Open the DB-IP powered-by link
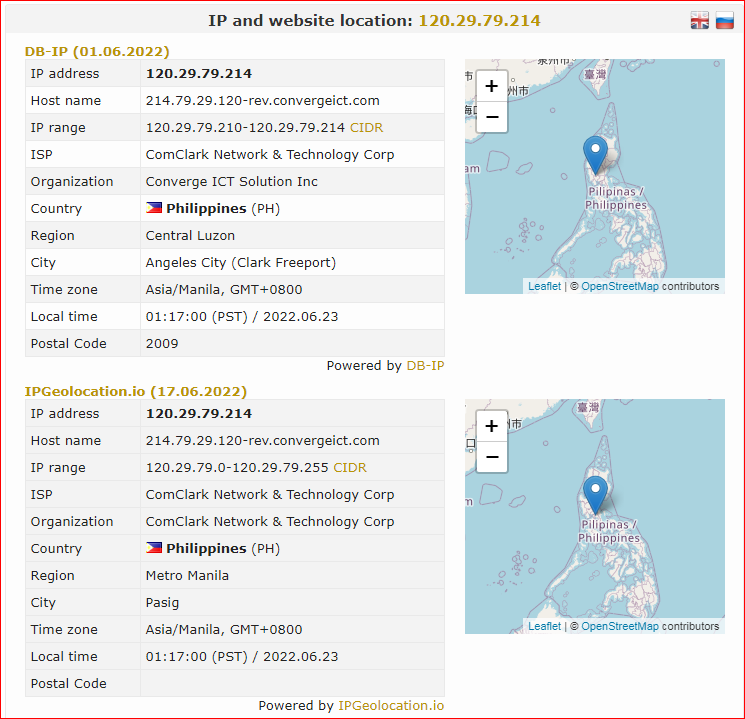This screenshot has width=745, height=719. tap(425, 365)
